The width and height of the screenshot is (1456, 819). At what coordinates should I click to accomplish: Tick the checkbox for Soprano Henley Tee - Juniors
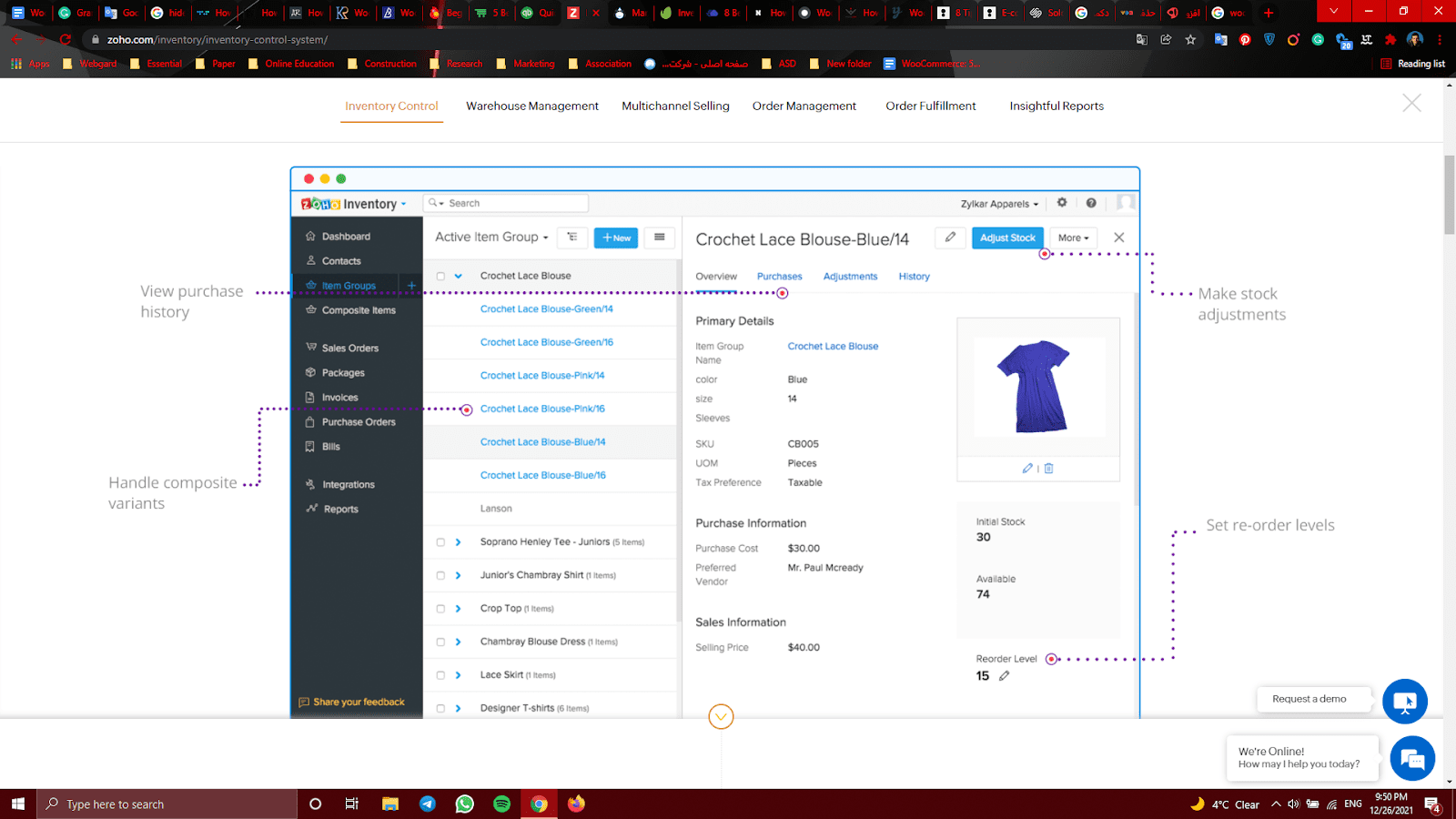pos(440,542)
